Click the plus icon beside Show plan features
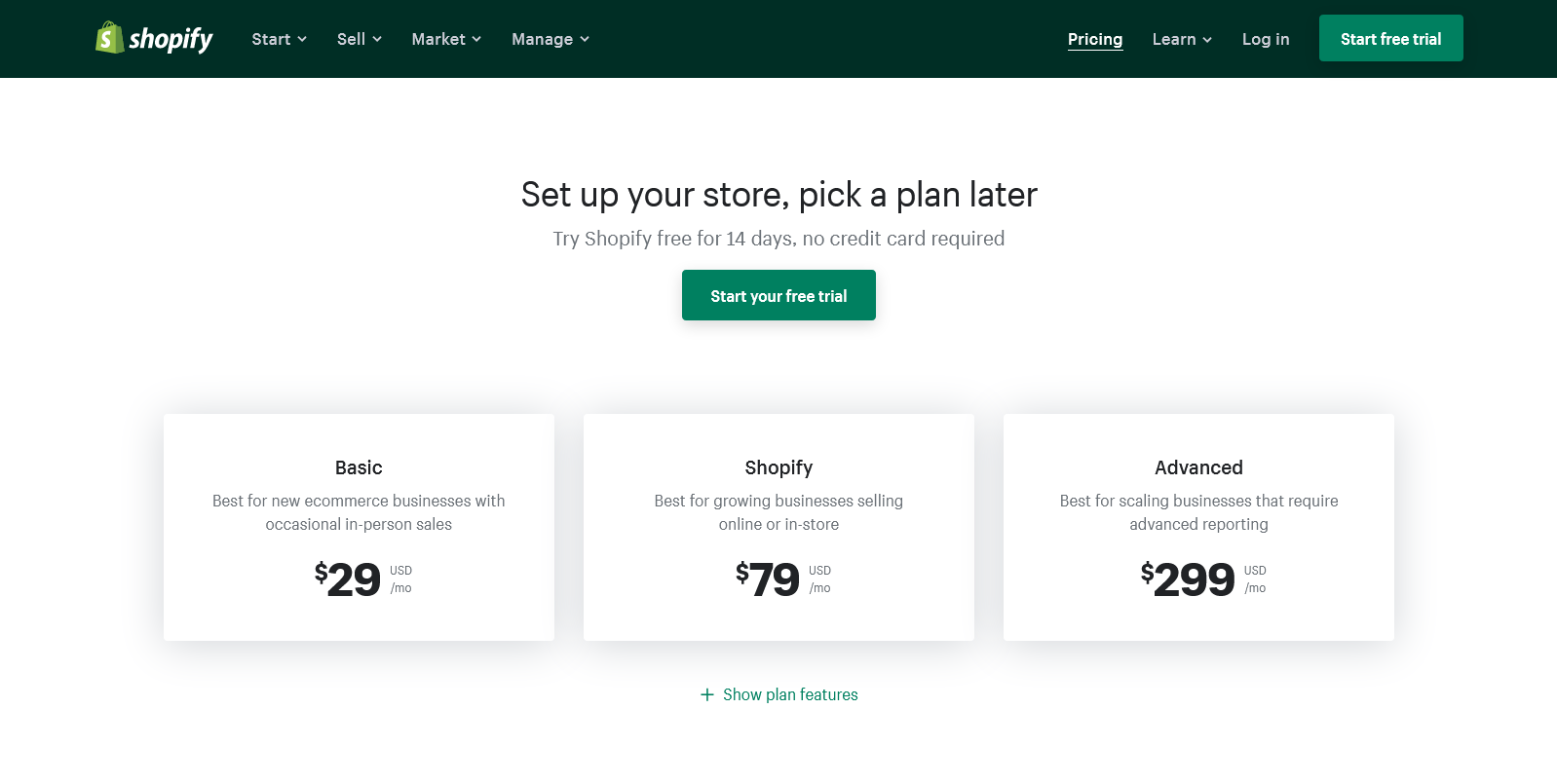 point(707,694)
